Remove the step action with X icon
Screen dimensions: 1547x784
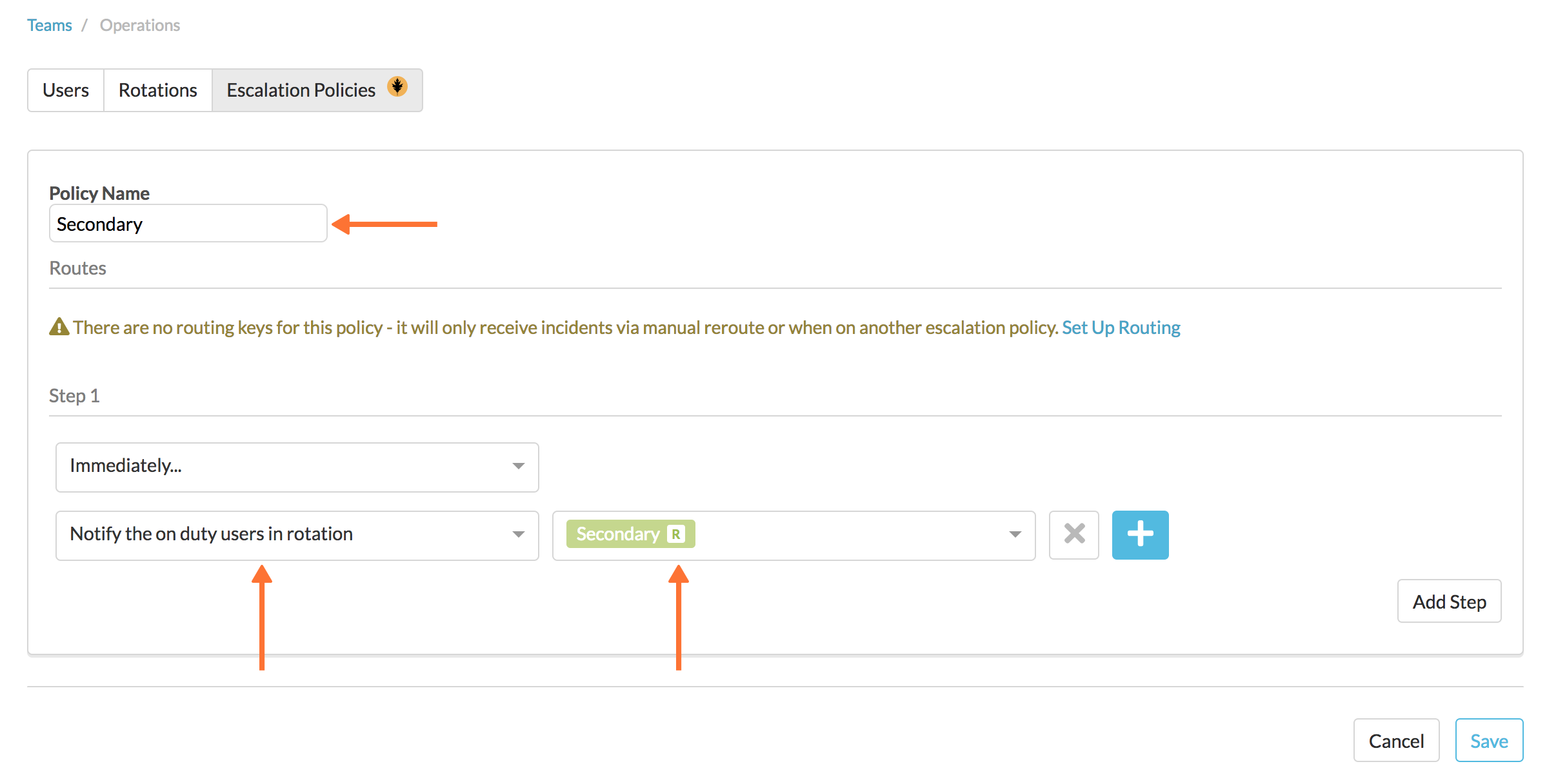click(x=1074, y=534)
